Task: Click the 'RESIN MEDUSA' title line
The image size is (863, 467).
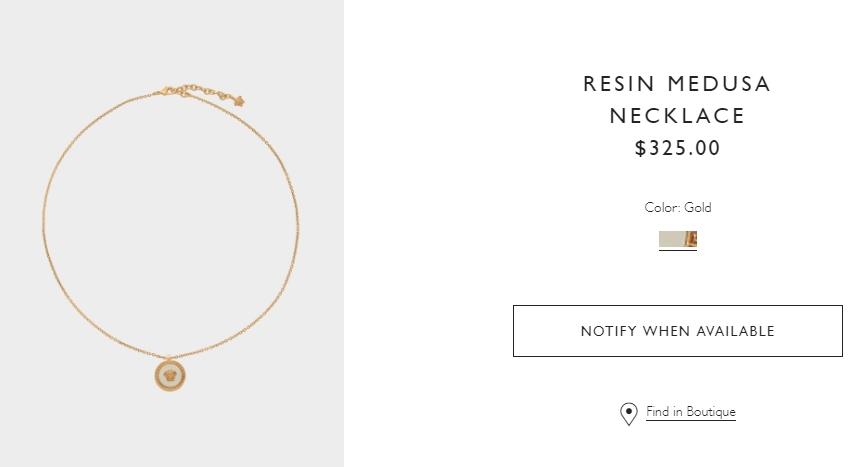Action: point(677,84)
